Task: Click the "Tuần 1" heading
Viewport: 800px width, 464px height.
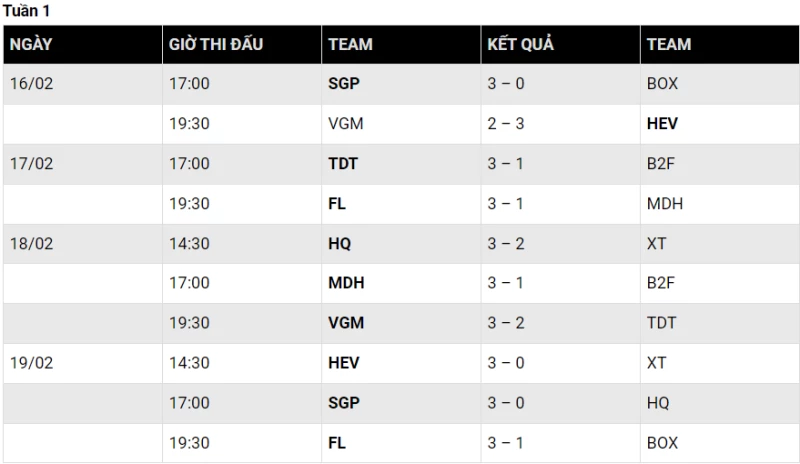Action: (x=27, y=11)
